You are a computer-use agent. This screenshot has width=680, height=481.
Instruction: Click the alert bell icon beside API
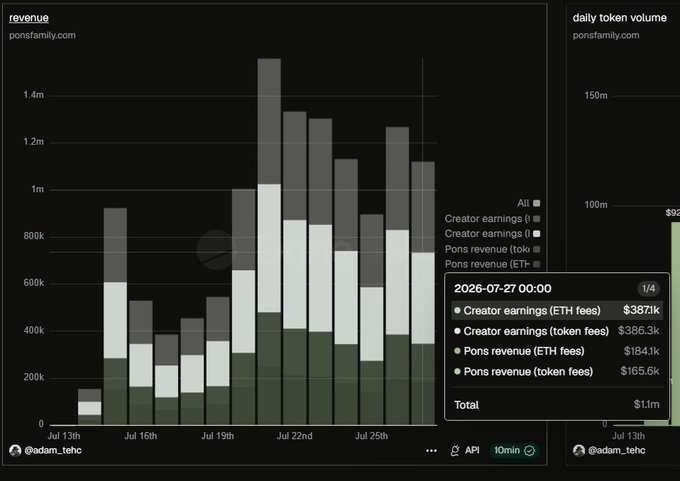pyautogui.click(x=455, y=451)
